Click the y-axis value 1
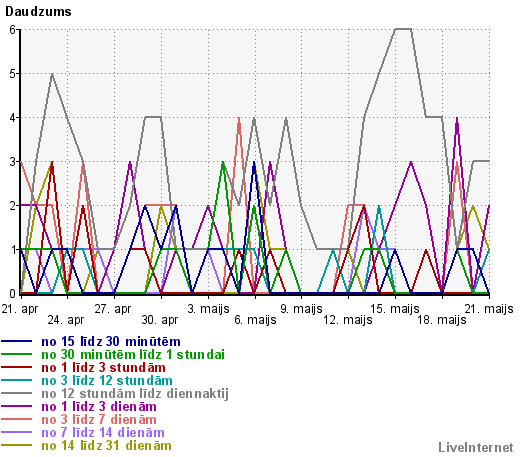 [x=13, y=250]
